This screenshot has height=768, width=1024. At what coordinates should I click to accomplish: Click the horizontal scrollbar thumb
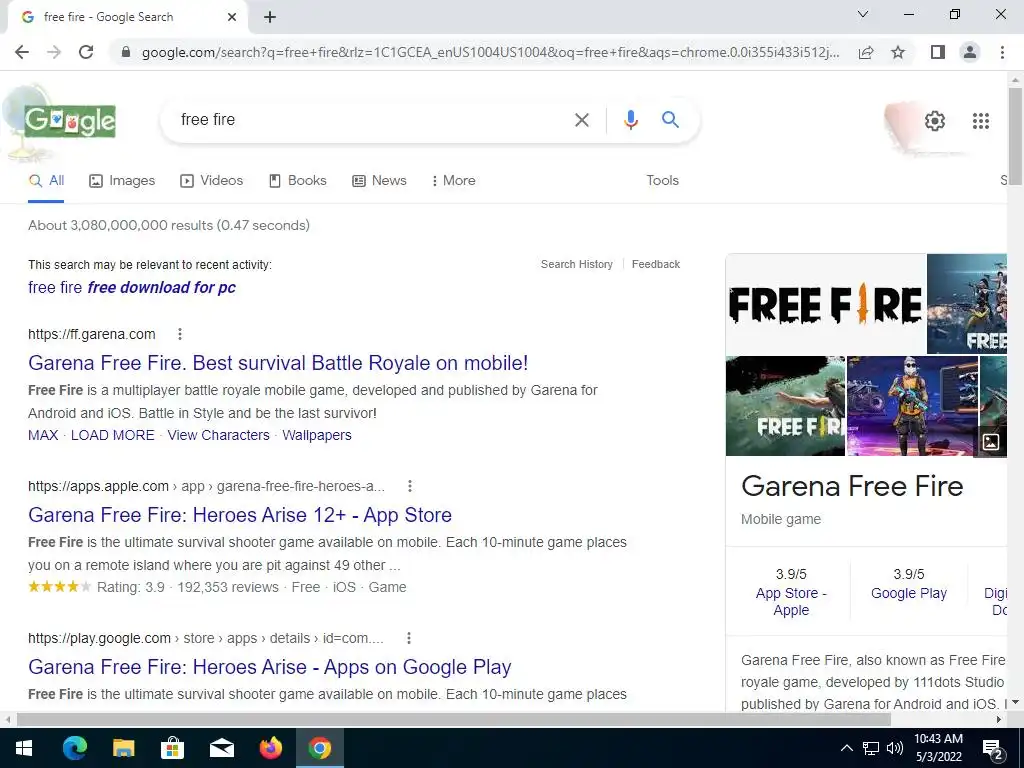coord(453,720)
